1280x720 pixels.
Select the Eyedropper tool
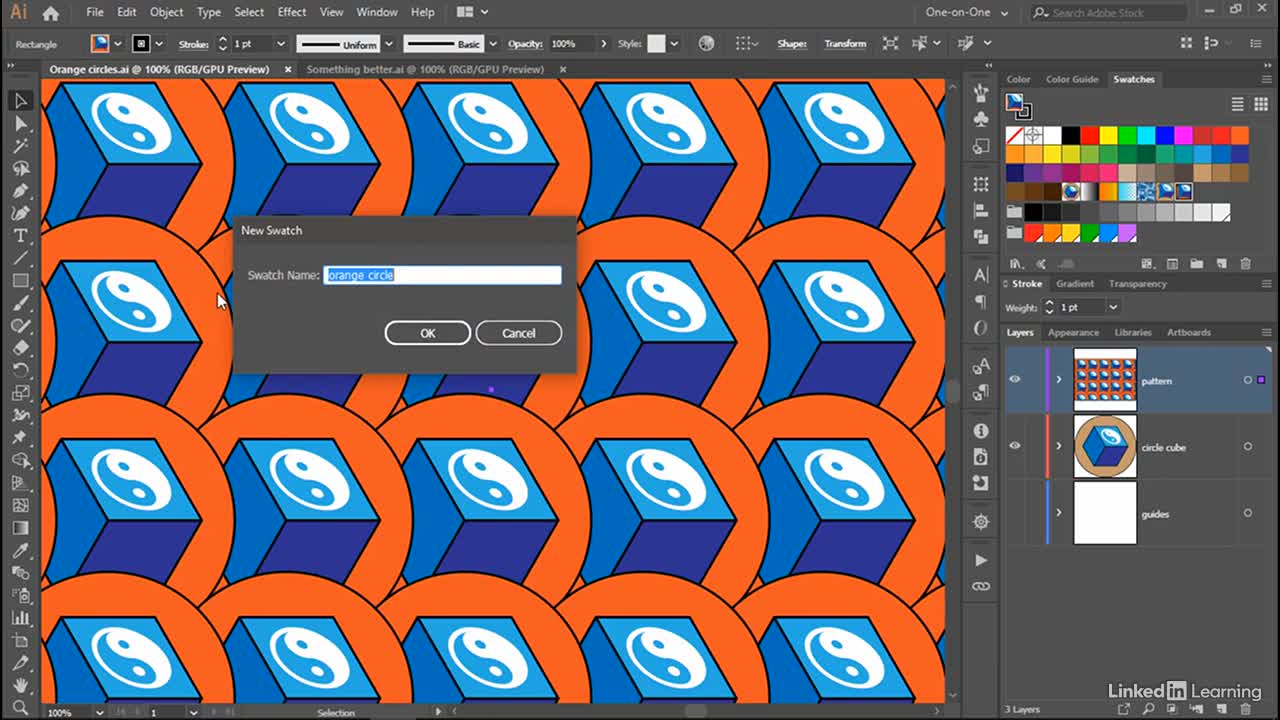tap(20, 550)
